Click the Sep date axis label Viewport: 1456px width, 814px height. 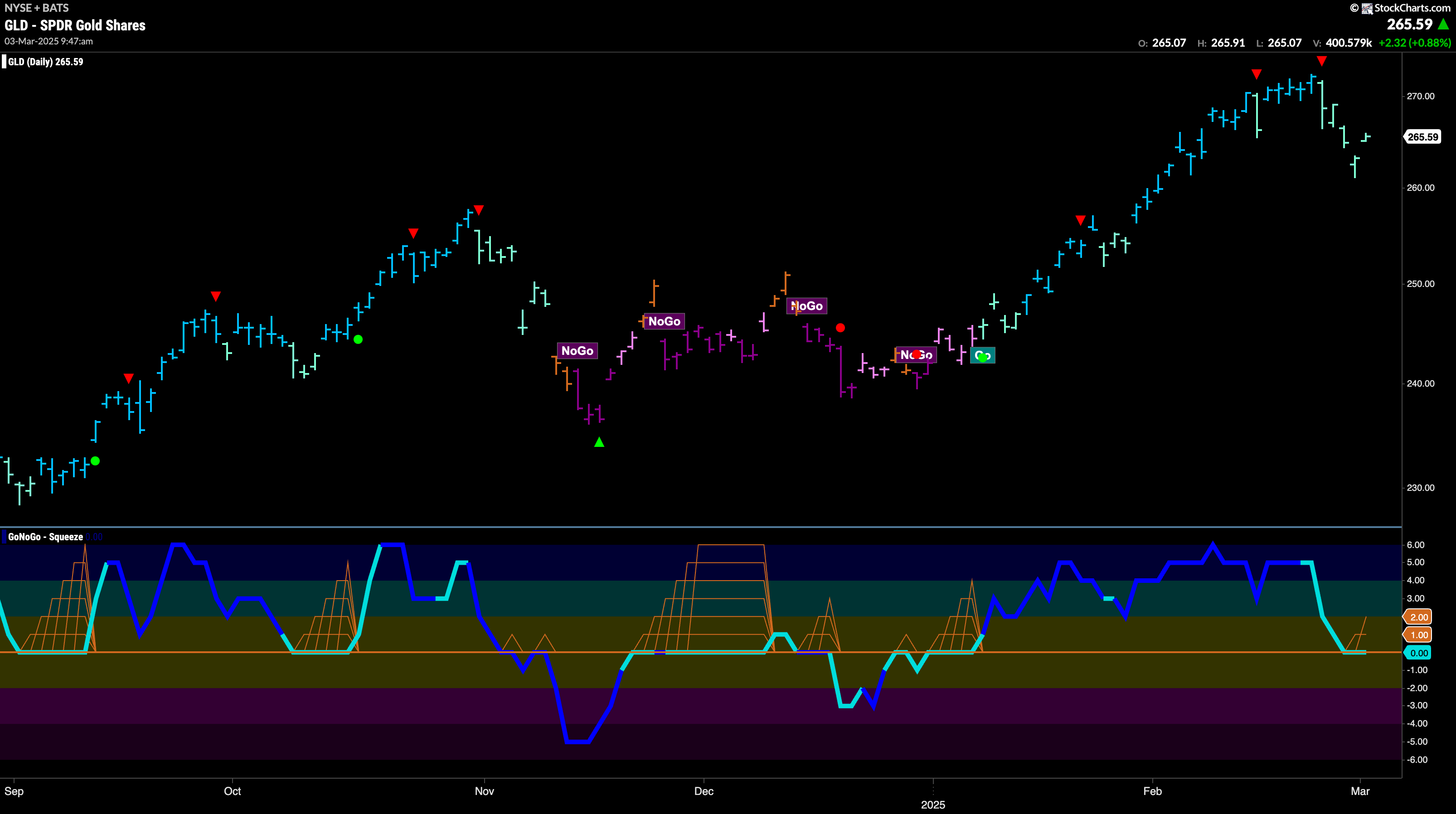pyautogui.click(x=14, y=791)
